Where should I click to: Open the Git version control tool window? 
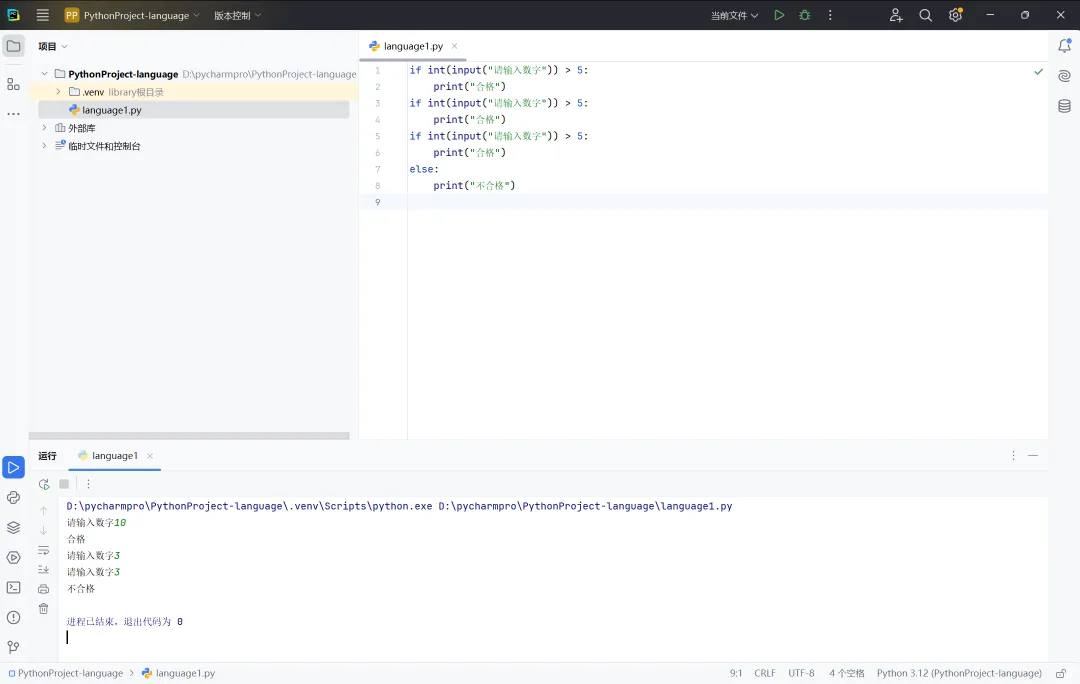(x=14, y=647)
